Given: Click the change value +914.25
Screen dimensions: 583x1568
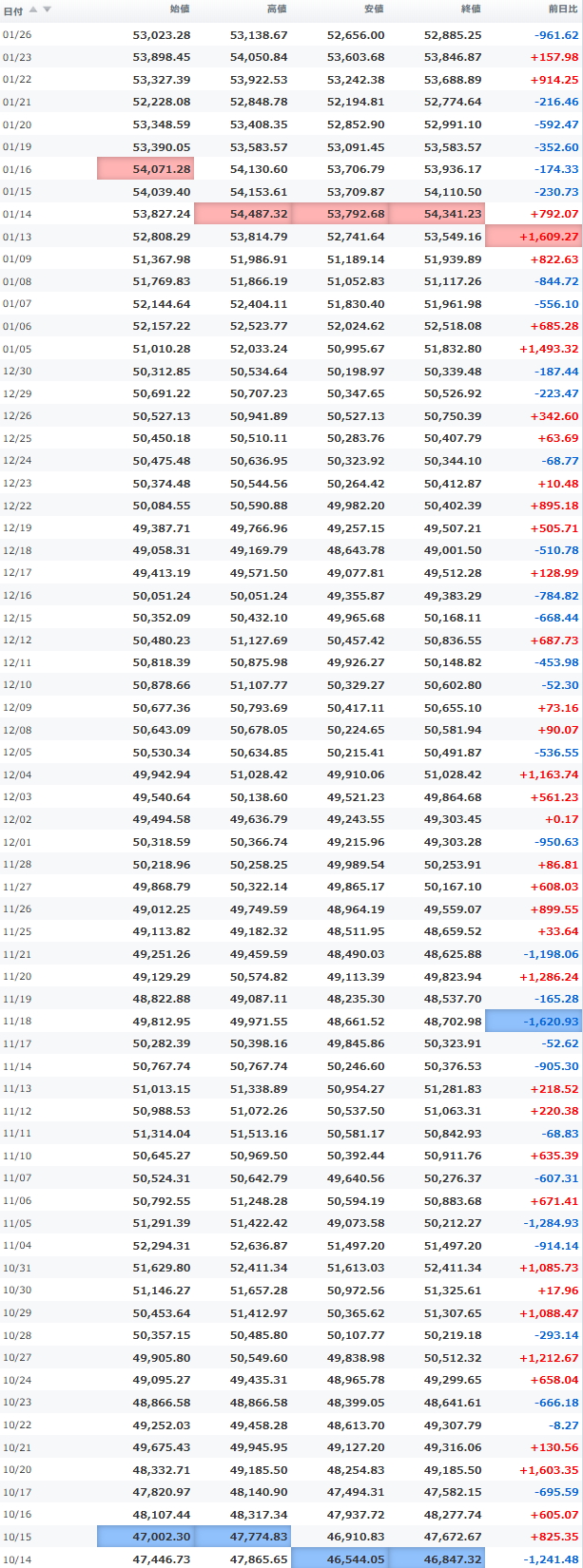Looking at the screenshot, I should 554,80.
